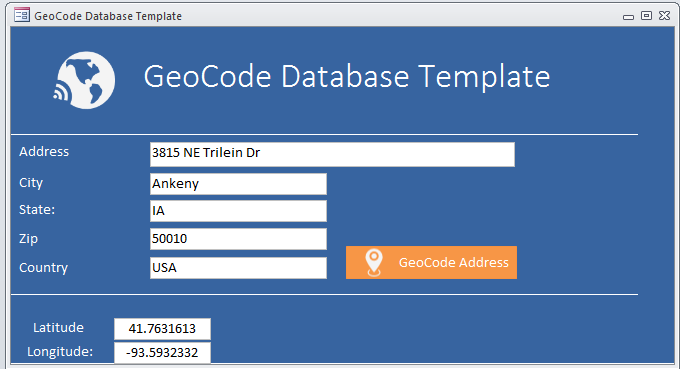This screenshot has height=369, width=680.
Task: Click the form icon in the title bar
Action: (x=22, y=16)
